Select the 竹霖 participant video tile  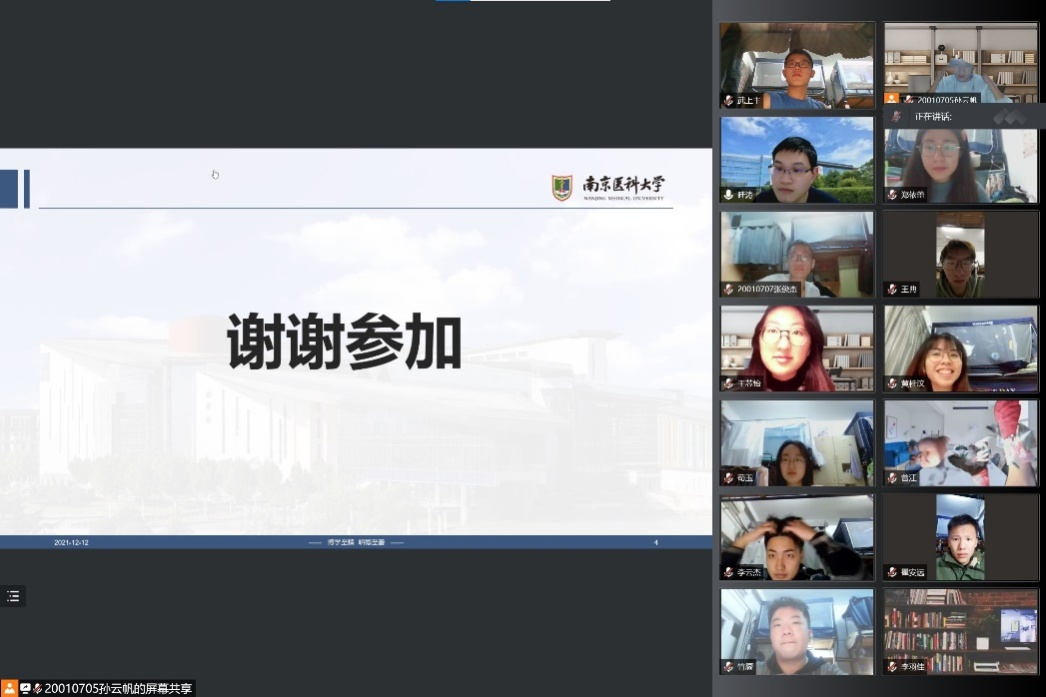coord(797,631)
